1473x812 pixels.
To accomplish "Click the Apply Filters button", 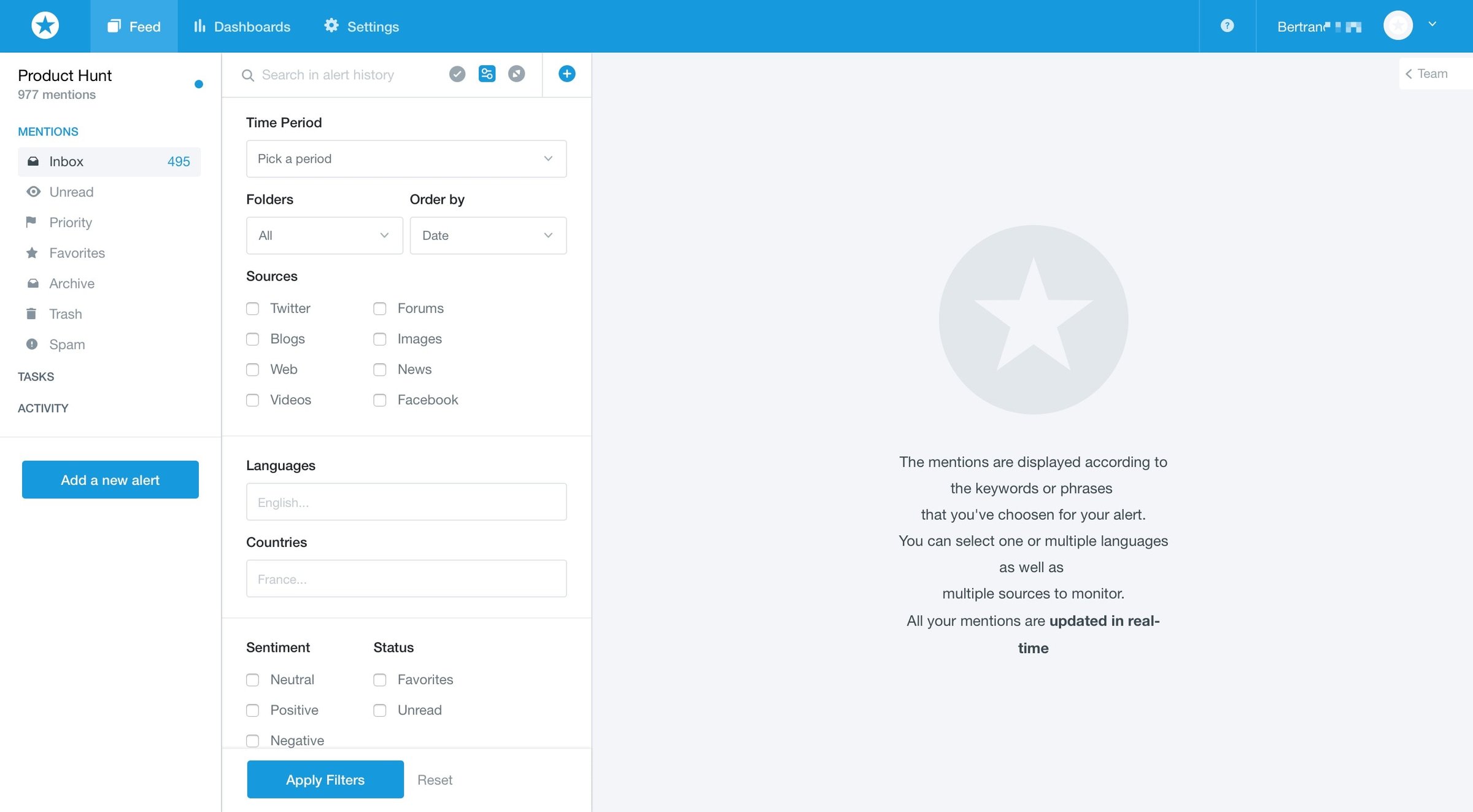I will pyautogui.click(x=325, y=779).
